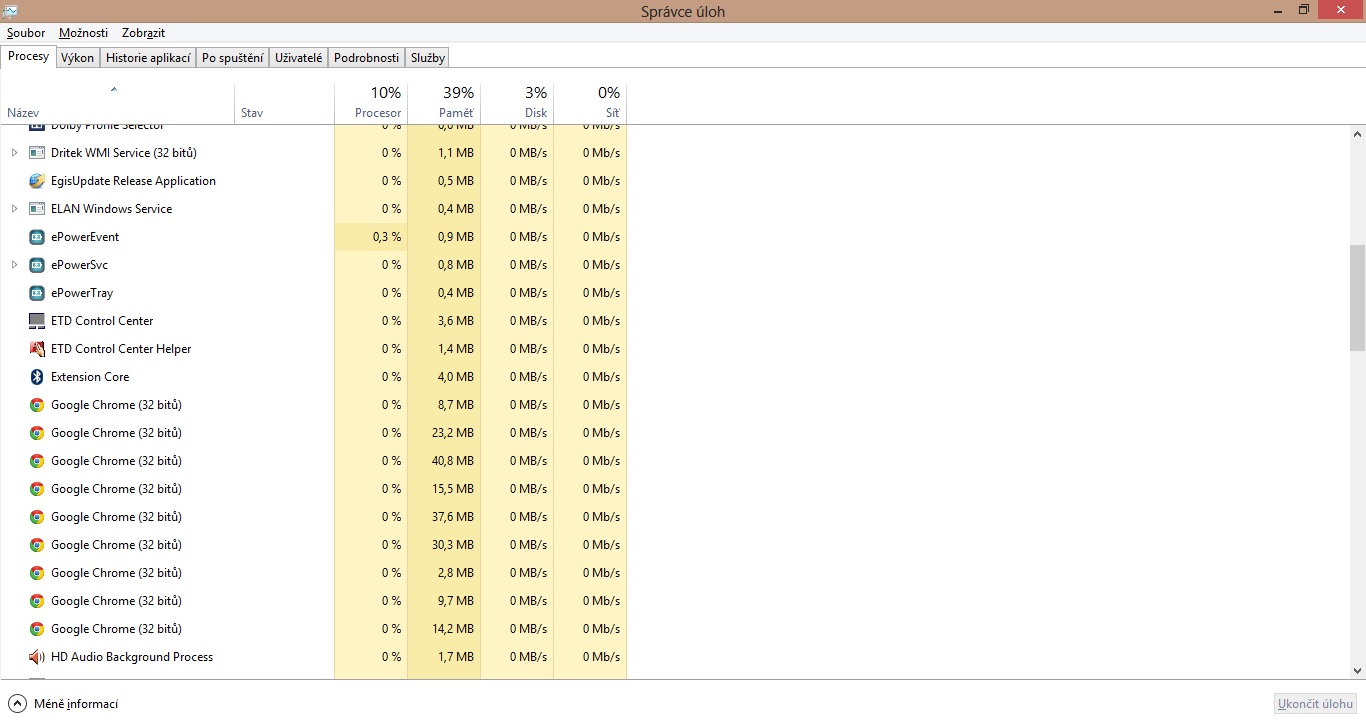The width and height of the screenshot is (1366, 728).
Task: Click the 37,6 MB memory value
Action: coord(453,517)
